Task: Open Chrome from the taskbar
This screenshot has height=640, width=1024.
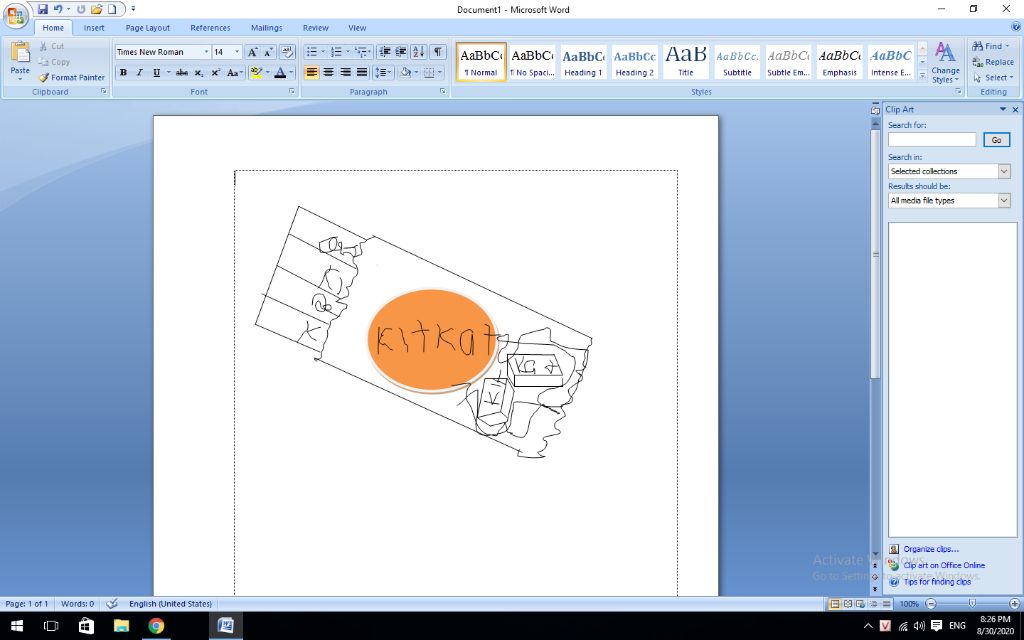Action: pos(156,626)
